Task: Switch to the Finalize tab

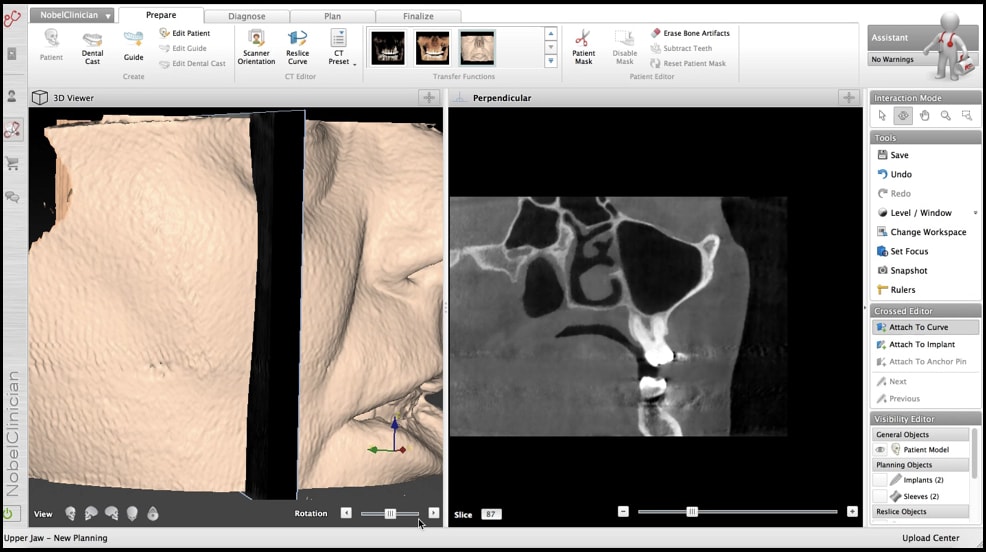Action: click(x=418, y=16)
